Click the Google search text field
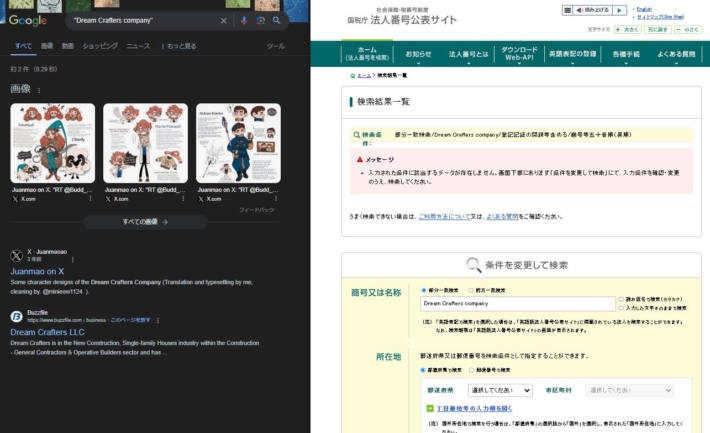The image size is (710, 433). (144, 20)
